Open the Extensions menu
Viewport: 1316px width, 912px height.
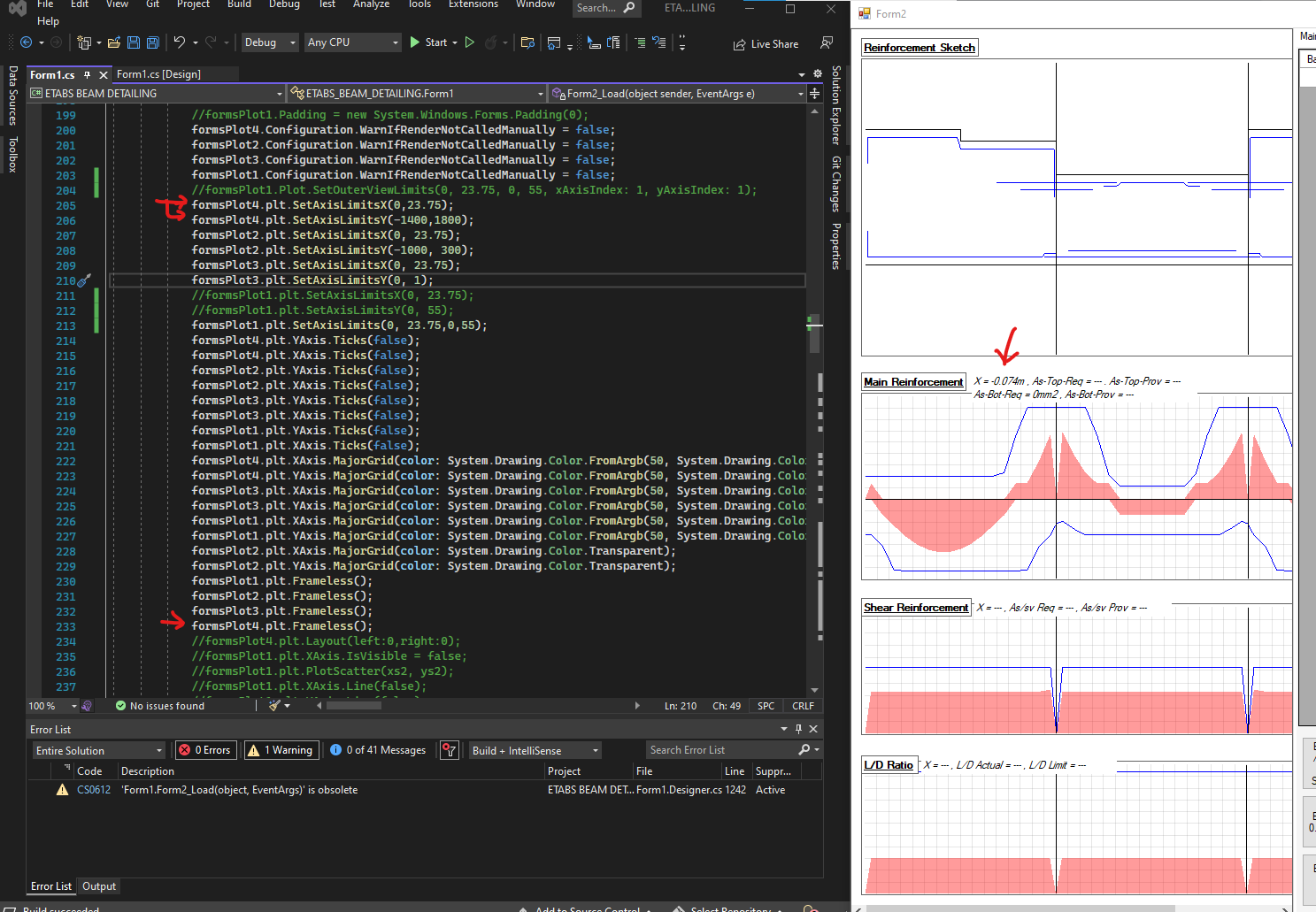tap(473, 5)
